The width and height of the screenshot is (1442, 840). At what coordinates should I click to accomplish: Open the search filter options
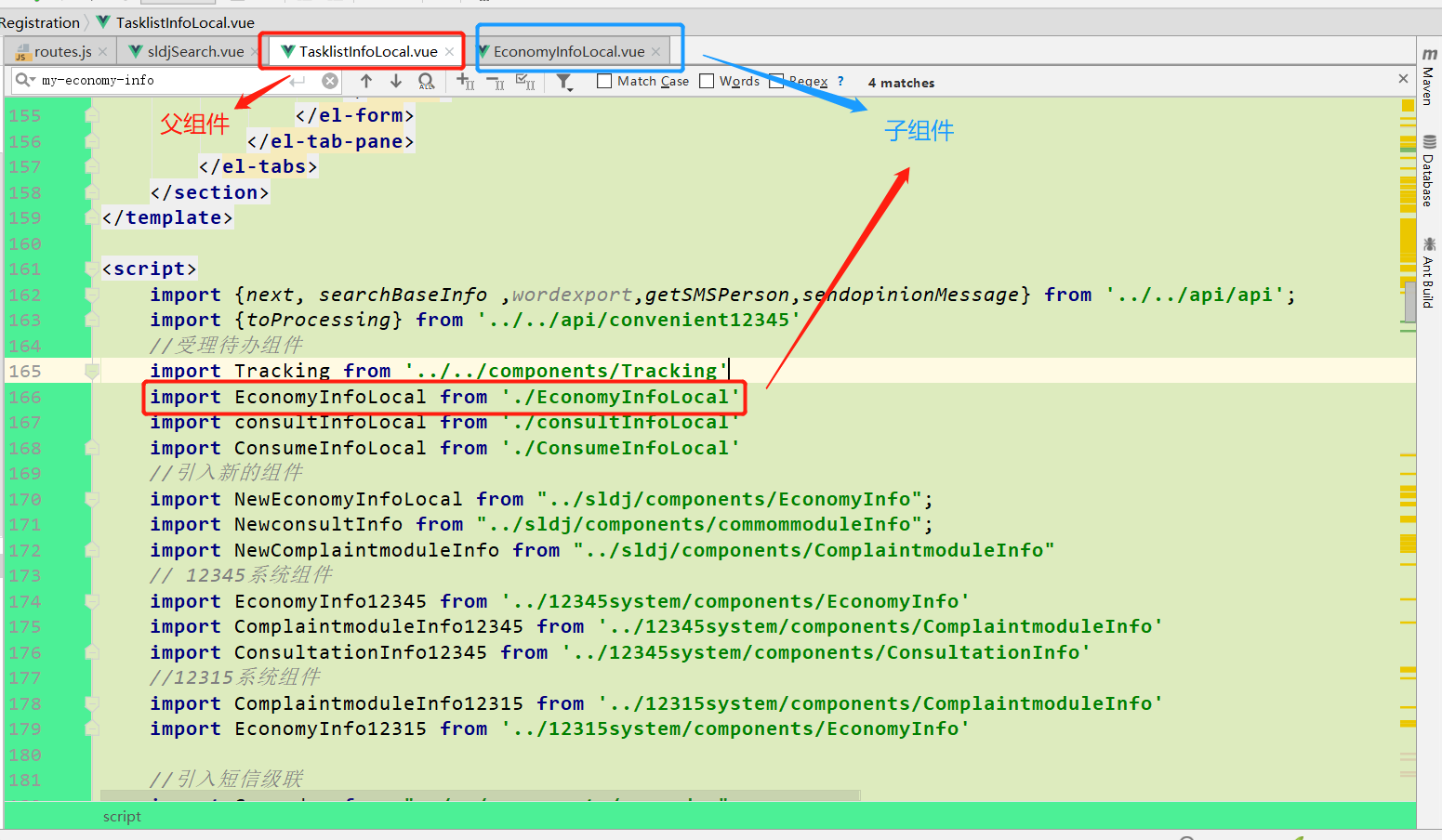click(564, 82)
